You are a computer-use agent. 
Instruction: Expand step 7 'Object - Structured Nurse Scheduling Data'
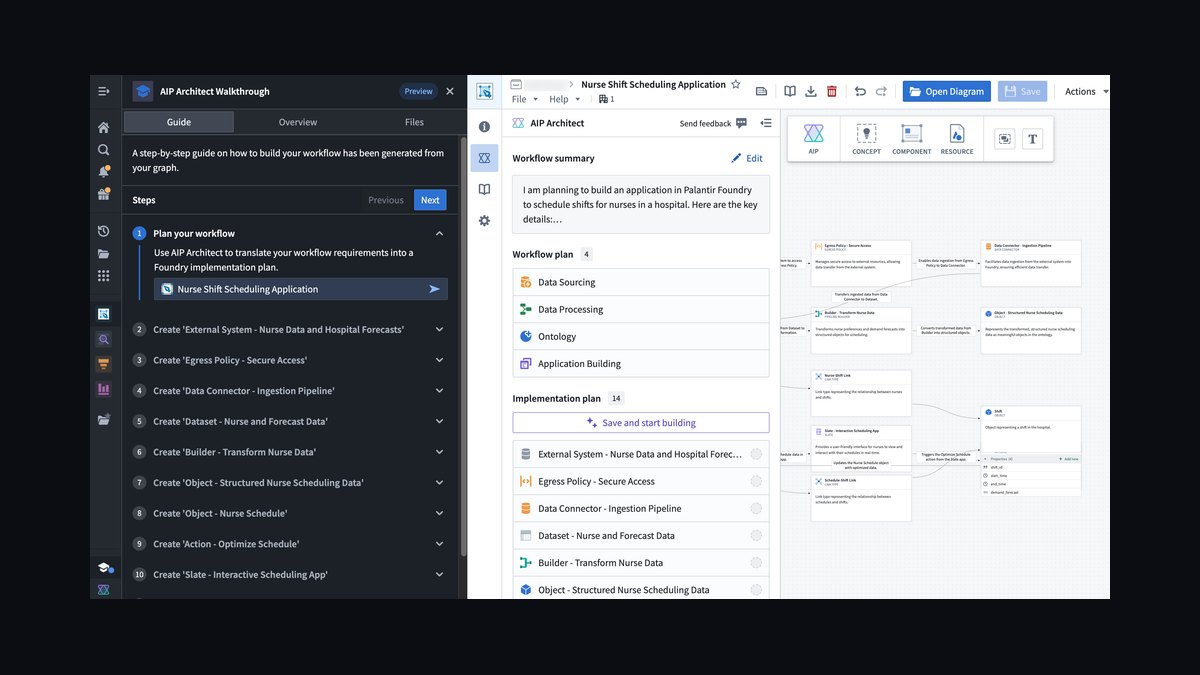click(x=440, y=483)
